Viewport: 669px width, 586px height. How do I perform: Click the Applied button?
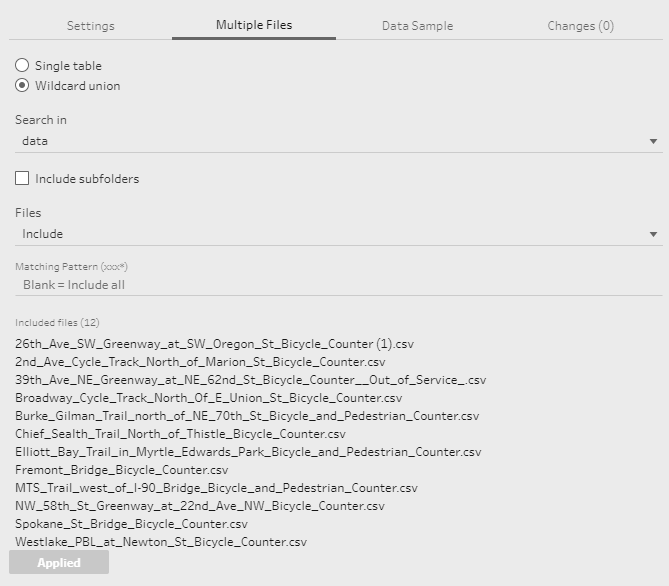tap(59, 562)
